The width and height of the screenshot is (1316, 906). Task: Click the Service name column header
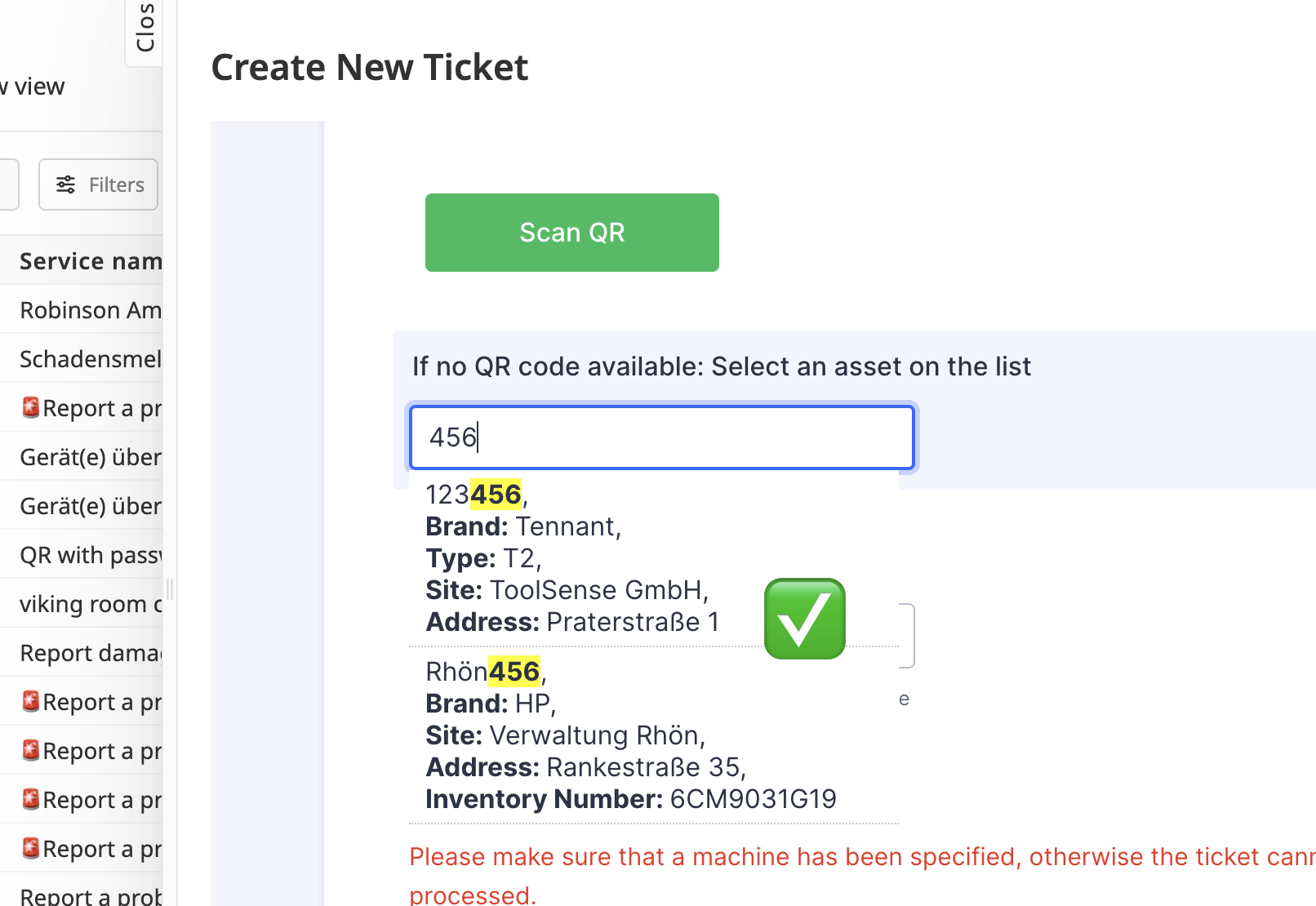(x=90, y=261)
